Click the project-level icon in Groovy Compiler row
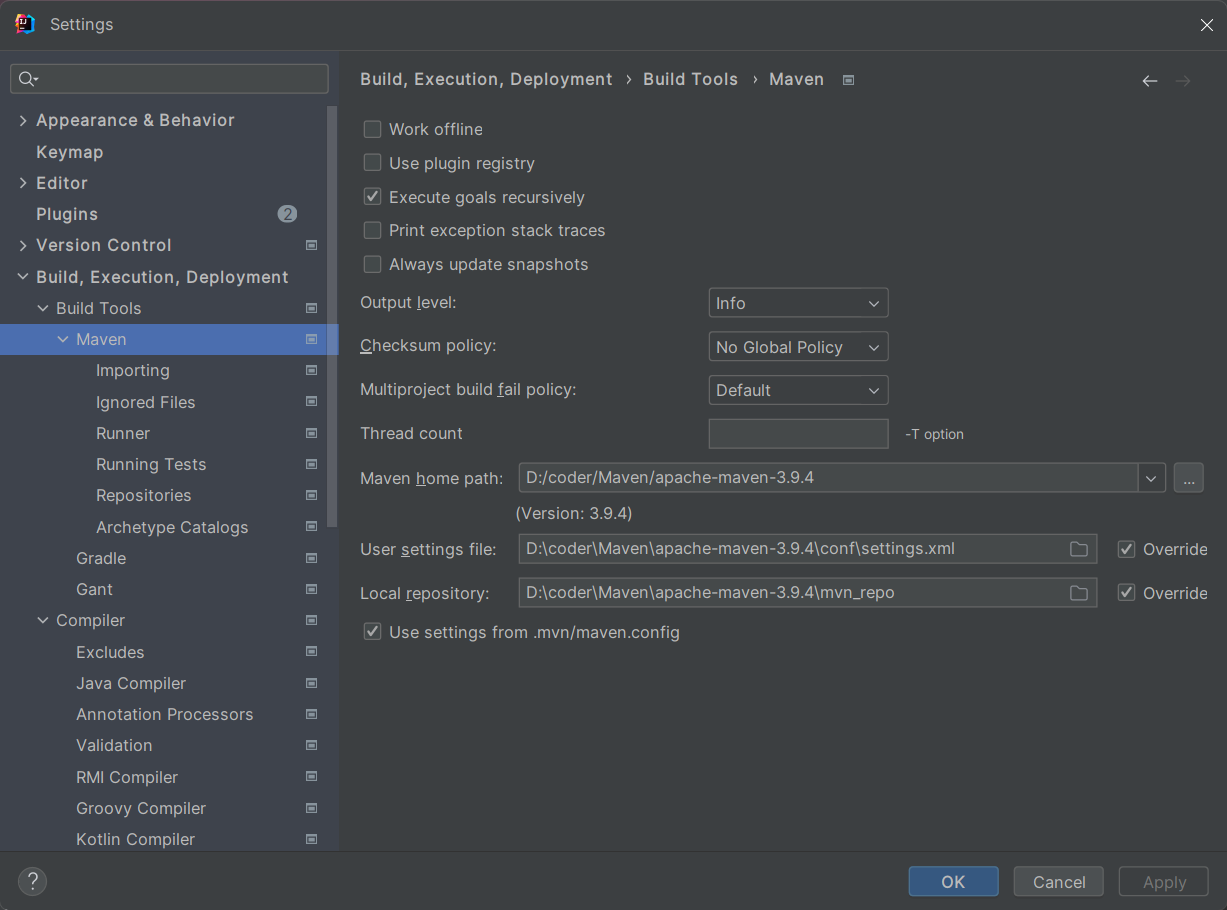The width and height of the screenshot is (1227, 910). (311, 808)
